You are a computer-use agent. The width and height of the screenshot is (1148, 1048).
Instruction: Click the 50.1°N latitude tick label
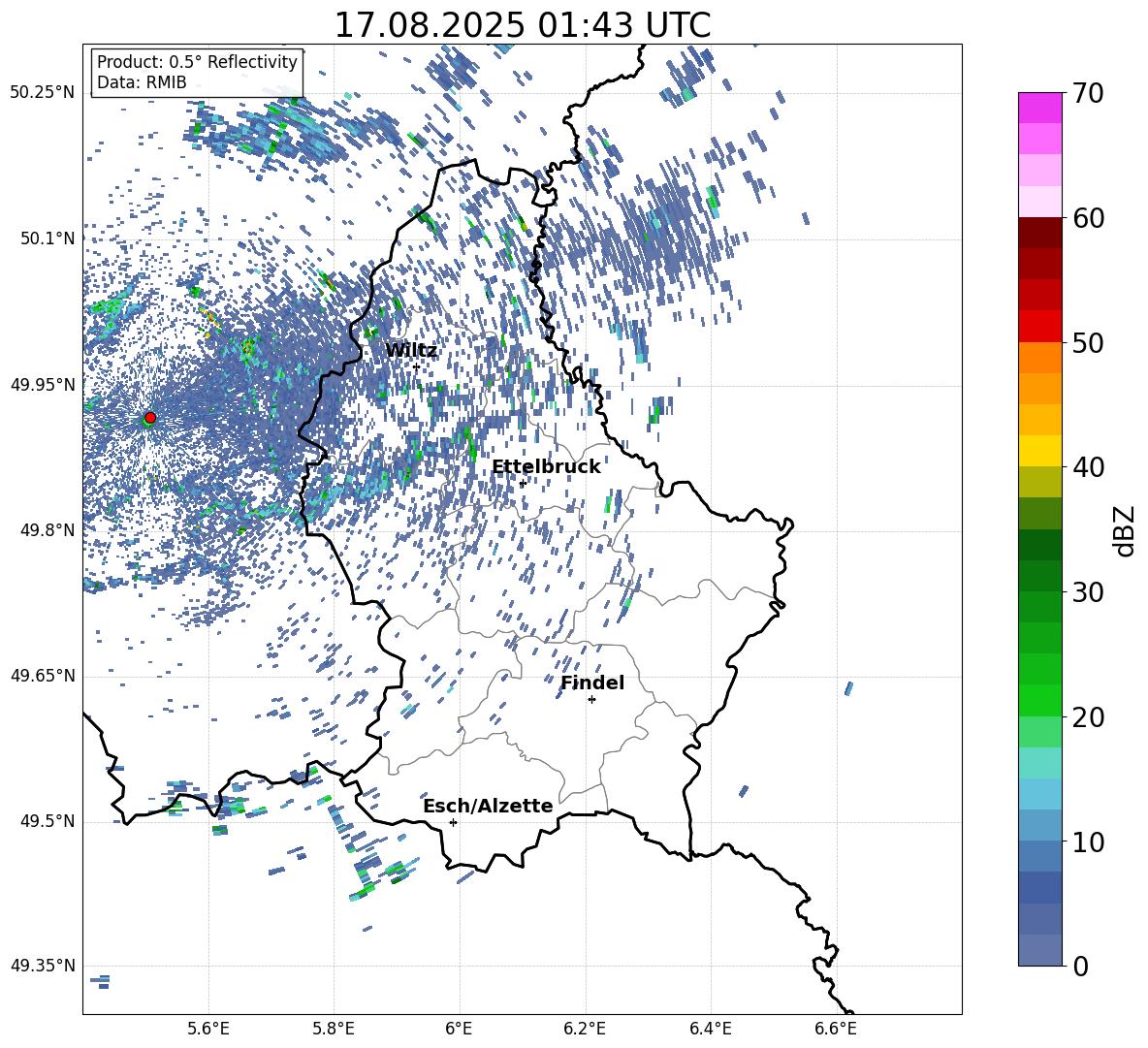[x=47, y=238]
